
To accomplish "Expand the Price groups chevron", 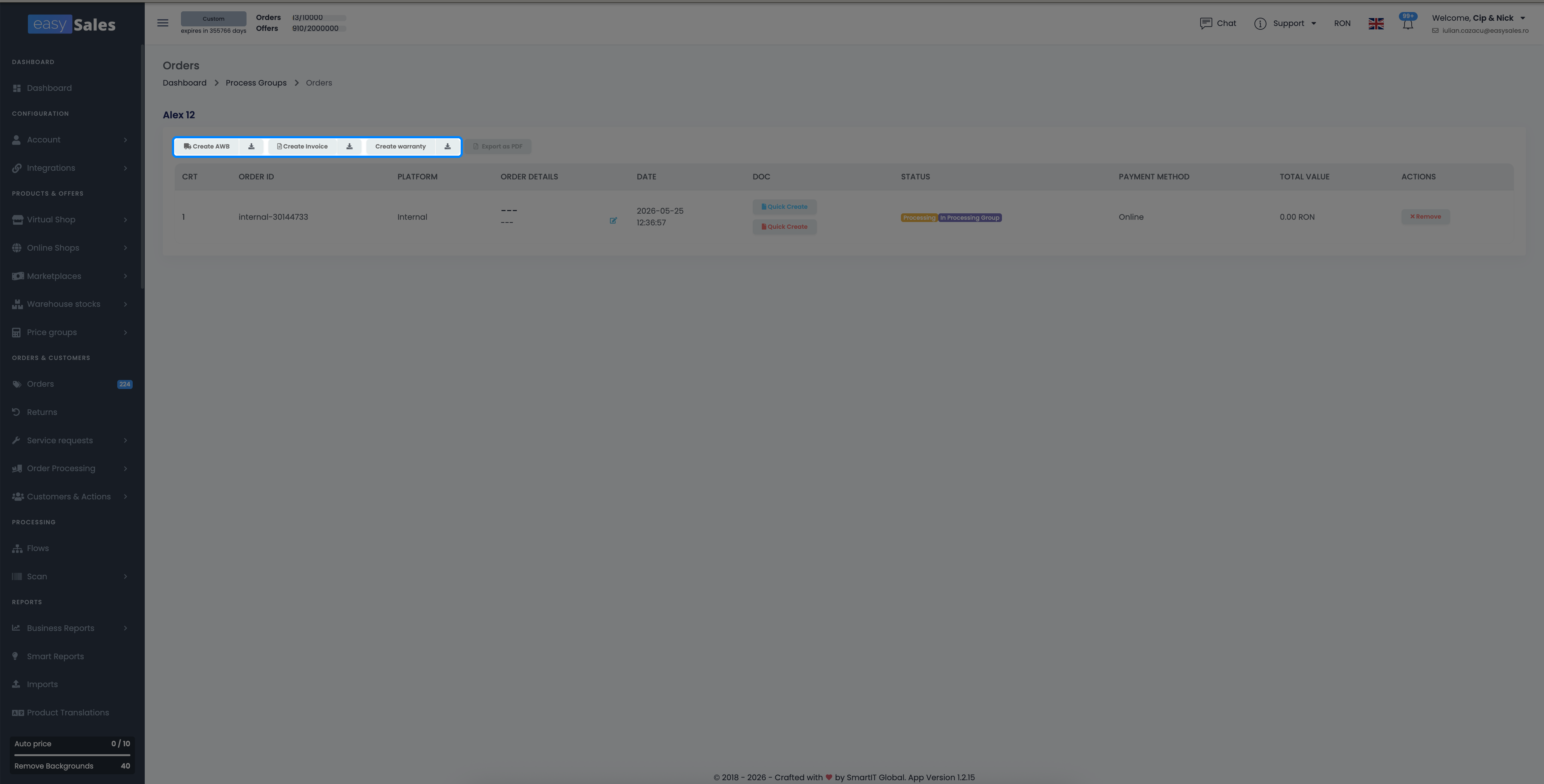I will click(x=125, y=332).
